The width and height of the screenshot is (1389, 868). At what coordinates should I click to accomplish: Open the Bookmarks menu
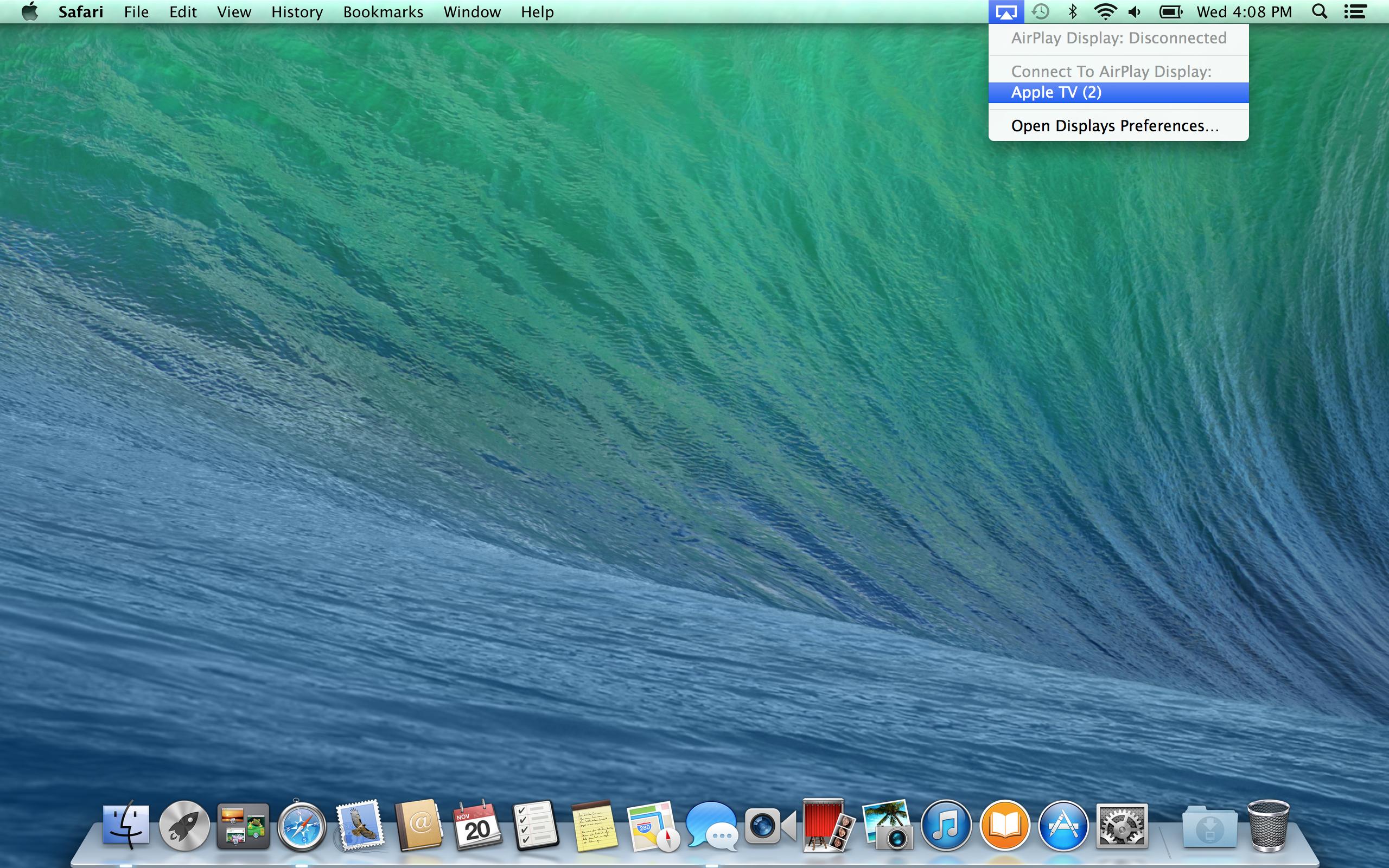[x=383, y=12]
